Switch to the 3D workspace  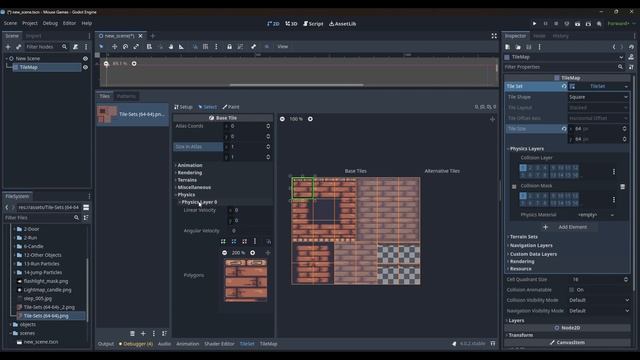tap(291, 24)
